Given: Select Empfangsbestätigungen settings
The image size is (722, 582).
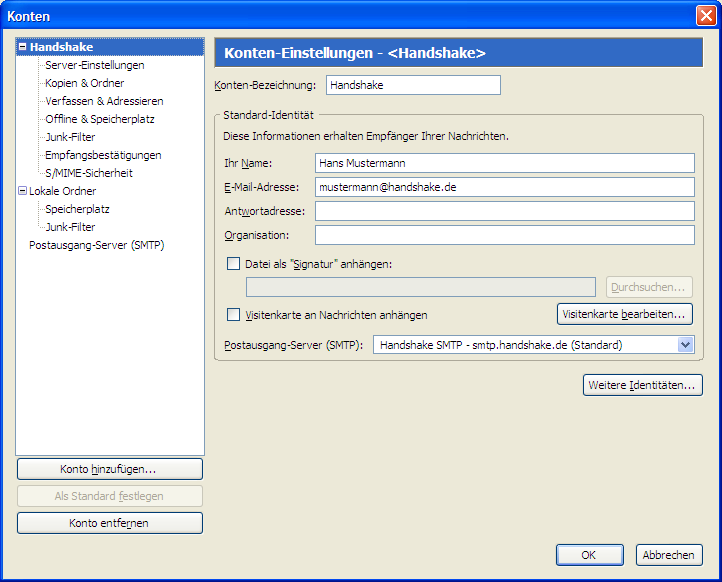Looking at the screenshot, I should (103, 155).
